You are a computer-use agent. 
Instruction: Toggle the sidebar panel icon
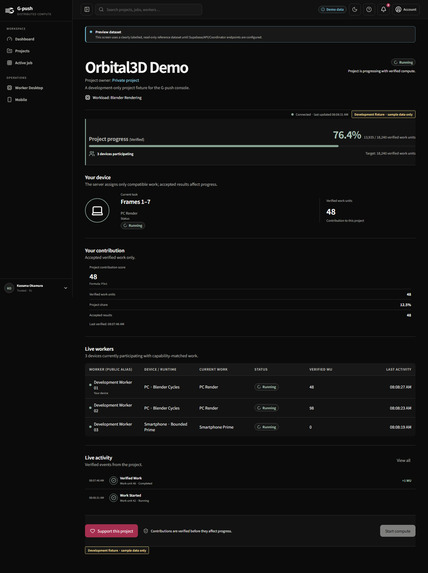[87, 10]
